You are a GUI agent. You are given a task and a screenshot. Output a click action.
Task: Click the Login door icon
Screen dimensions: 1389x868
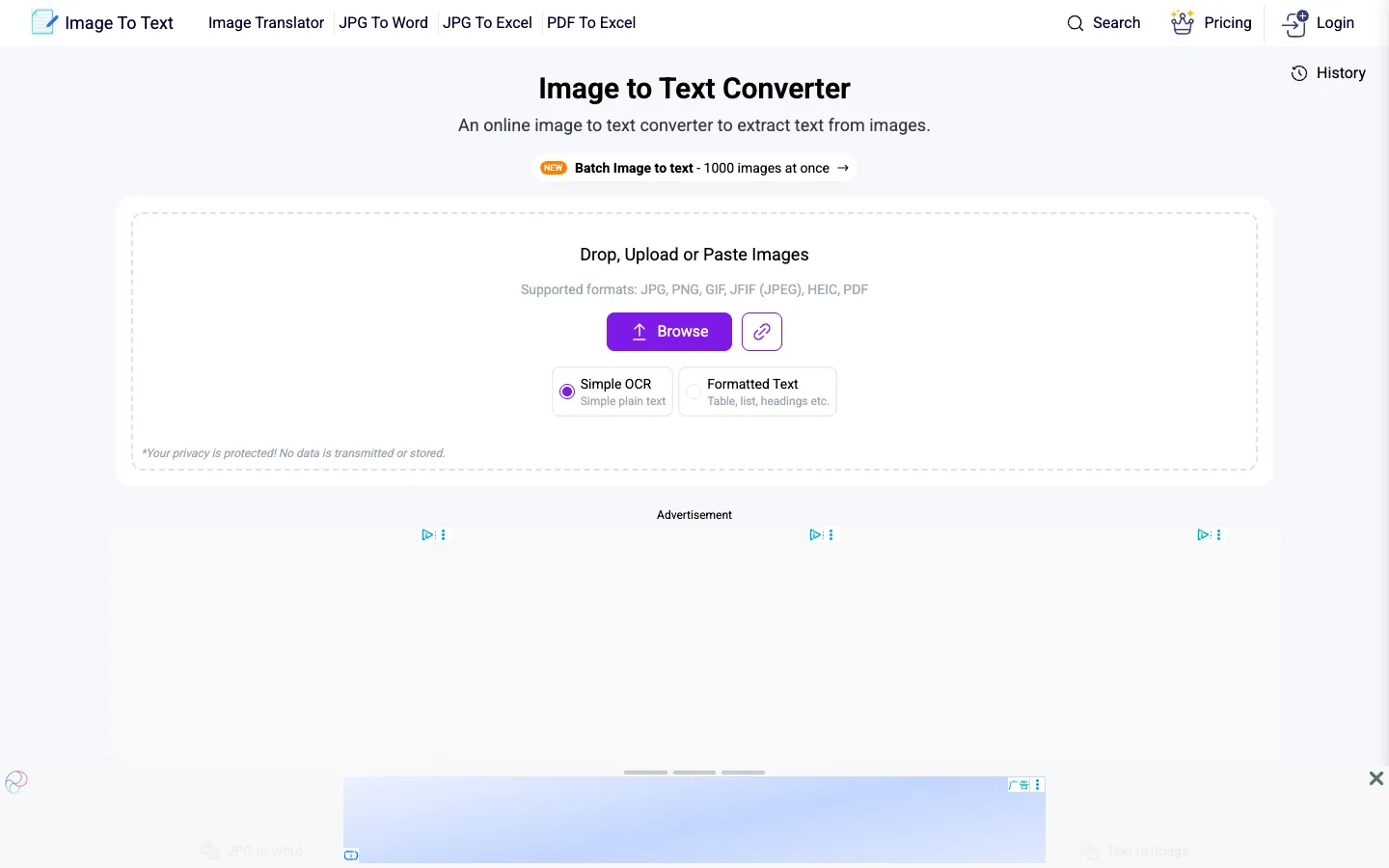[x=1295, y=23]
